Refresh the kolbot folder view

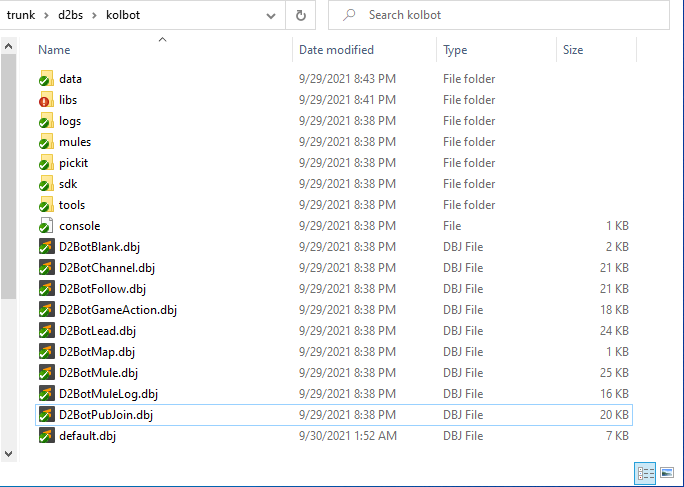point(301,15)
